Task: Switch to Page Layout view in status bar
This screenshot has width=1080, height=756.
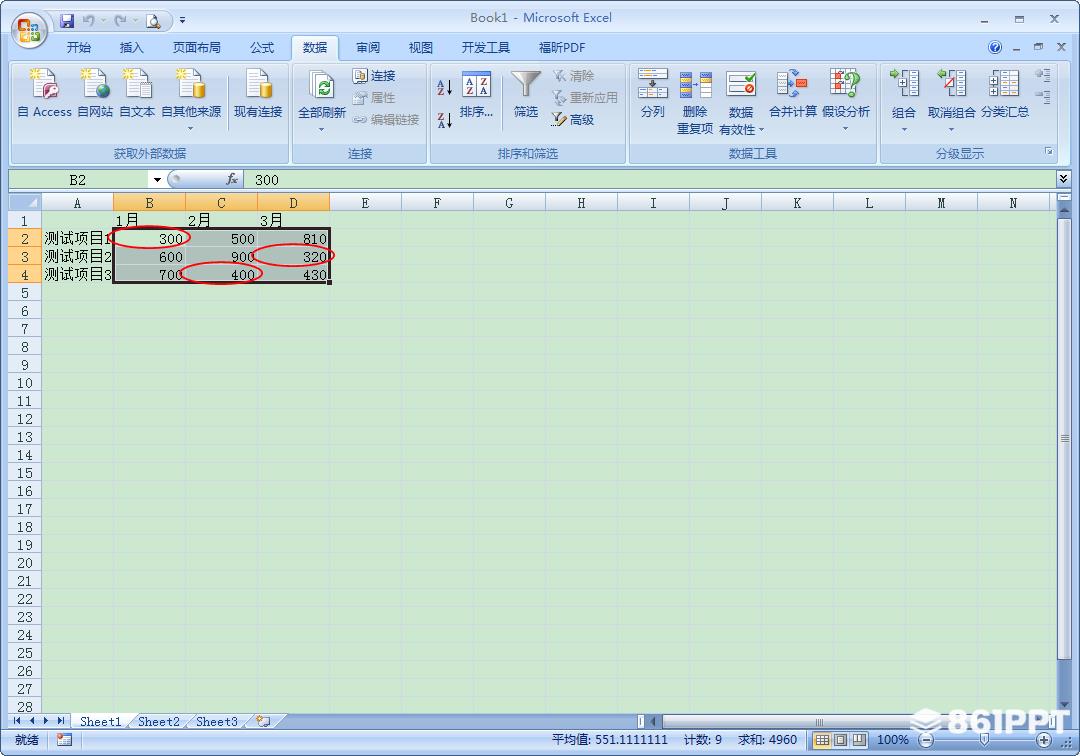Action: (x=841, y=740)
